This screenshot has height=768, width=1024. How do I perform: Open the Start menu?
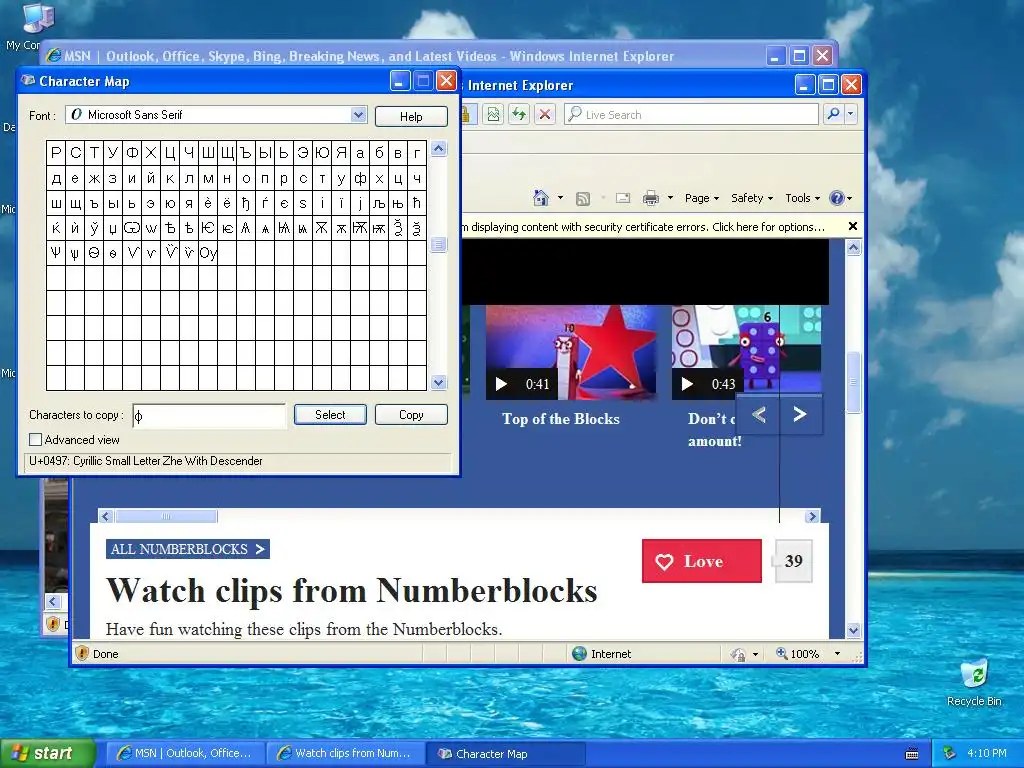[x=47, y=754]
